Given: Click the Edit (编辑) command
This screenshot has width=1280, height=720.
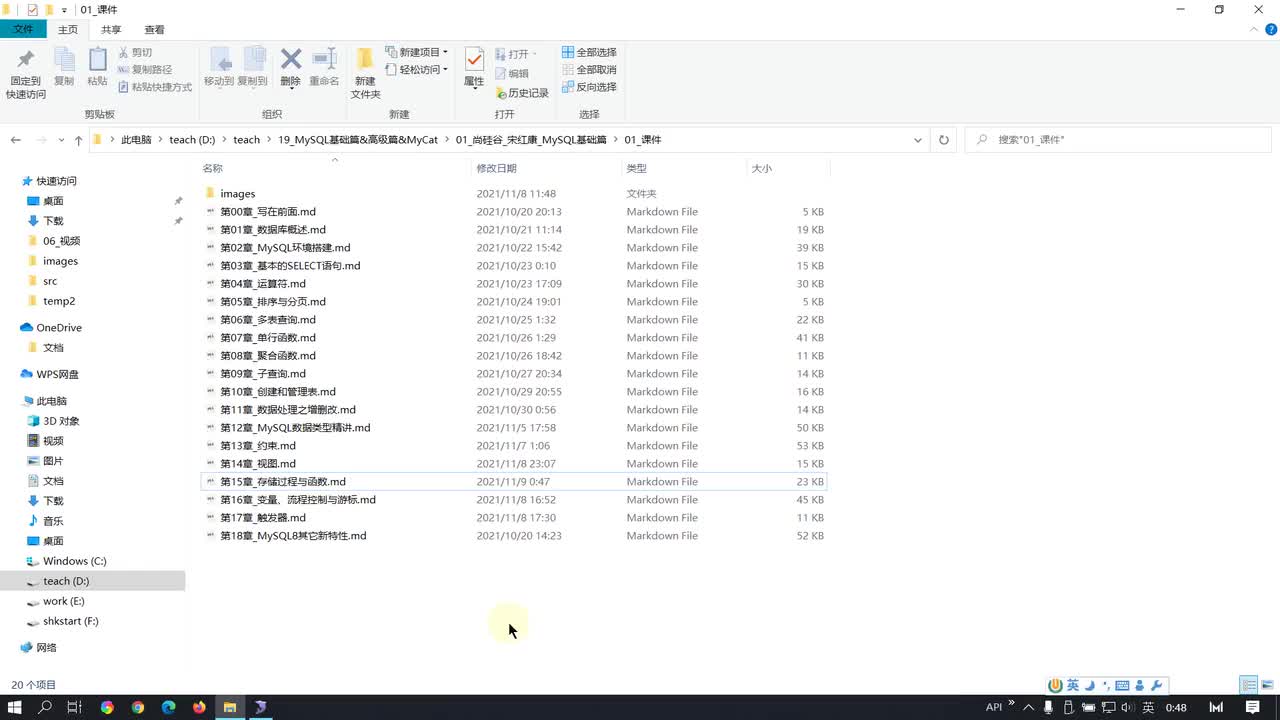Looking at the screenshot, I should point(512,74).
